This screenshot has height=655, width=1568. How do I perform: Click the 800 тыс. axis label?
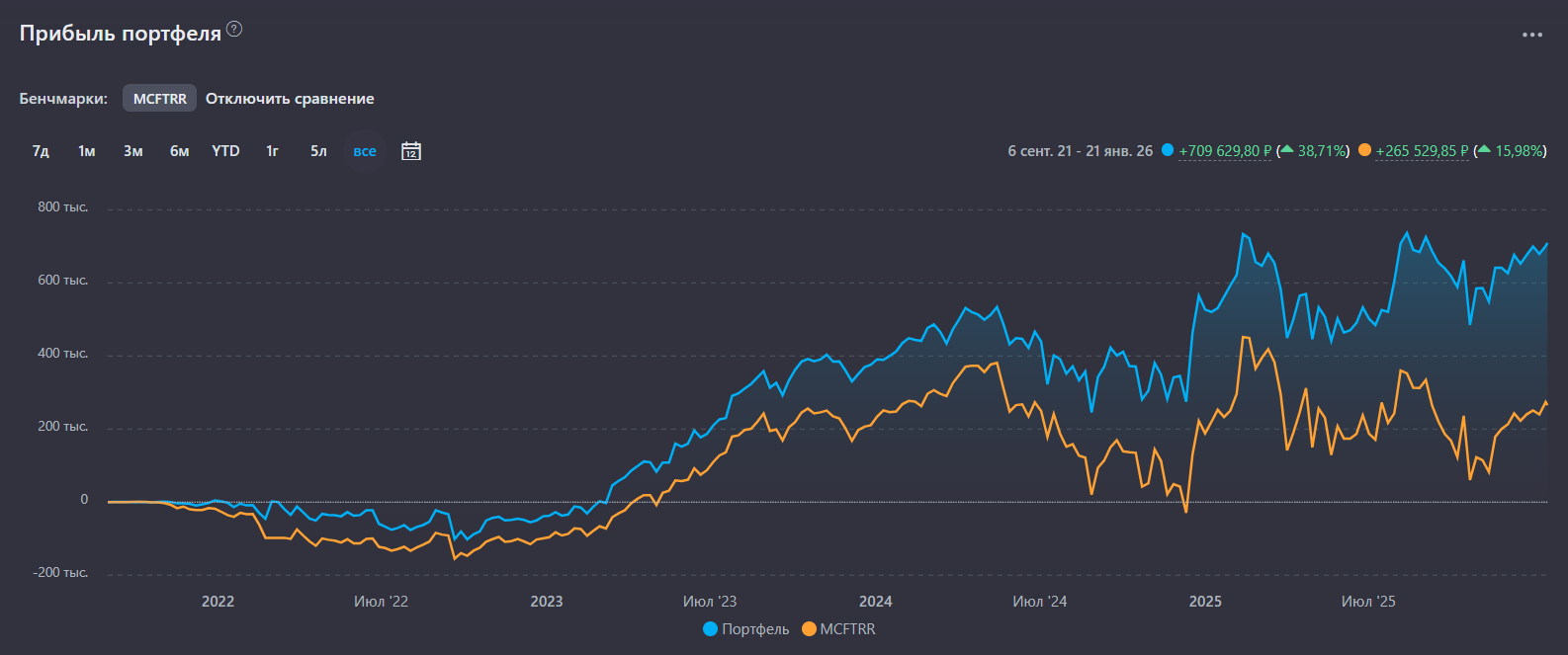[63, 207]
